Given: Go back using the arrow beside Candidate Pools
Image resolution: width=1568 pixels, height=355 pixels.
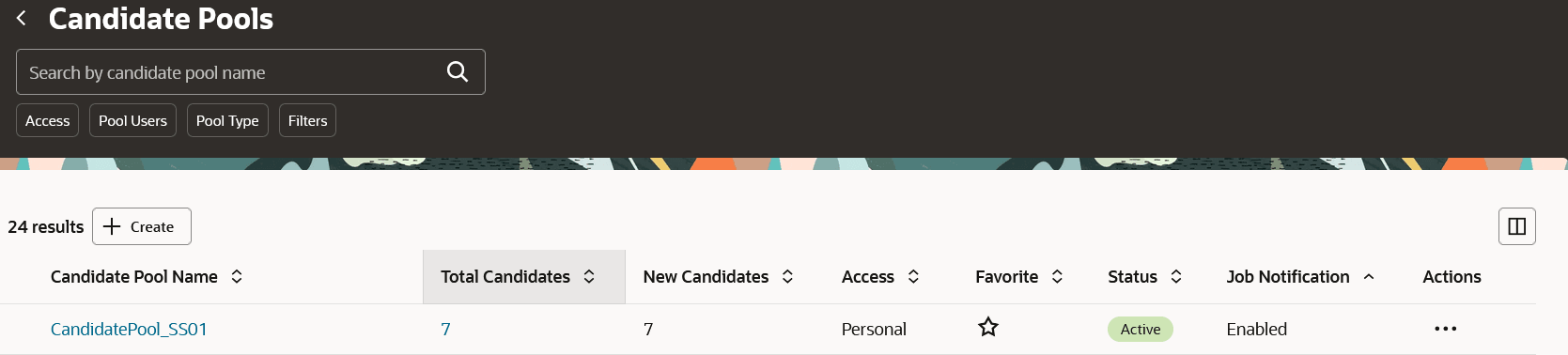Looking at the screenshot, I should tap(21, 18).
